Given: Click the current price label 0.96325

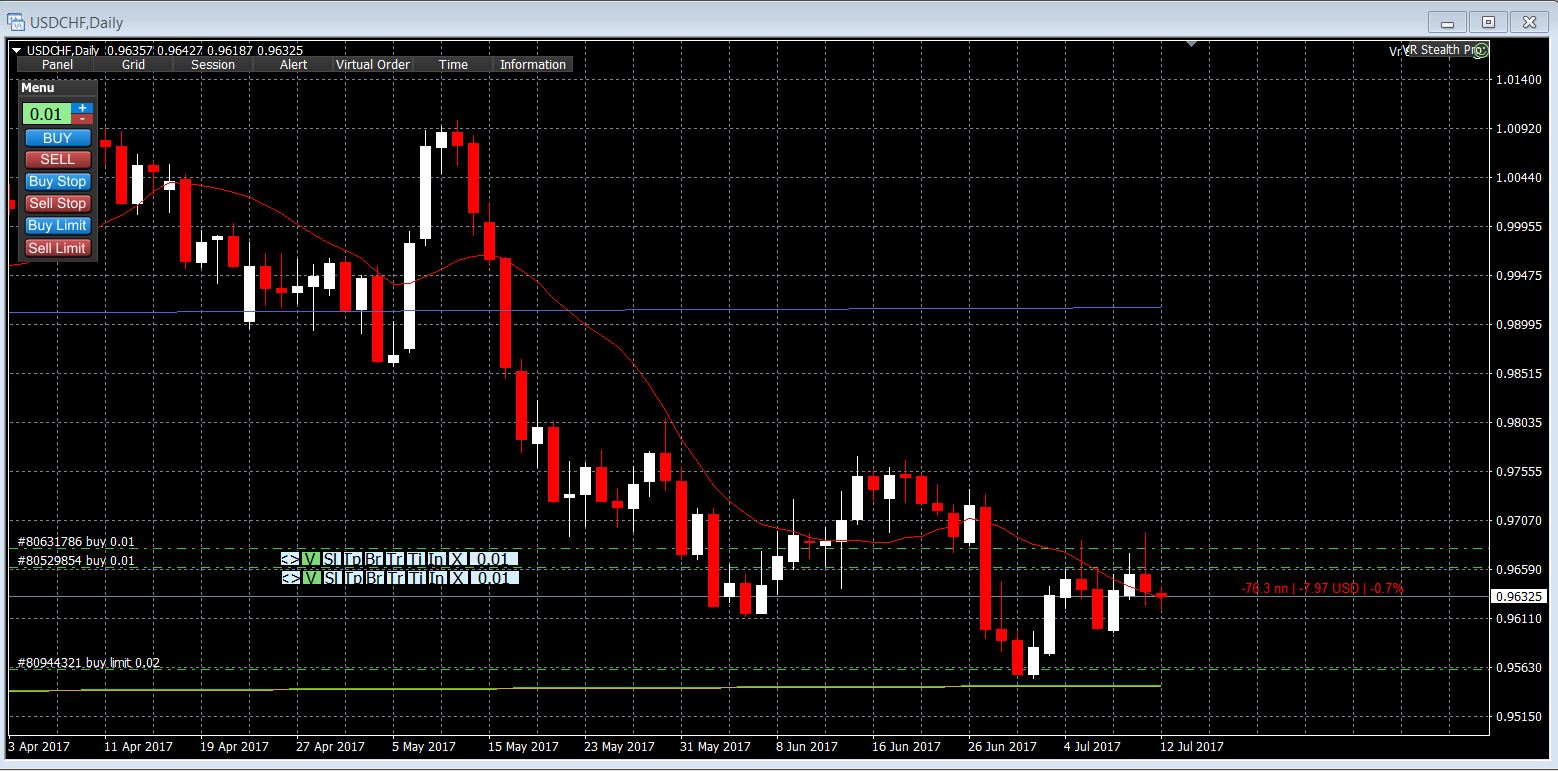Looking at the screenshot, I should (x=1519, y=596).
